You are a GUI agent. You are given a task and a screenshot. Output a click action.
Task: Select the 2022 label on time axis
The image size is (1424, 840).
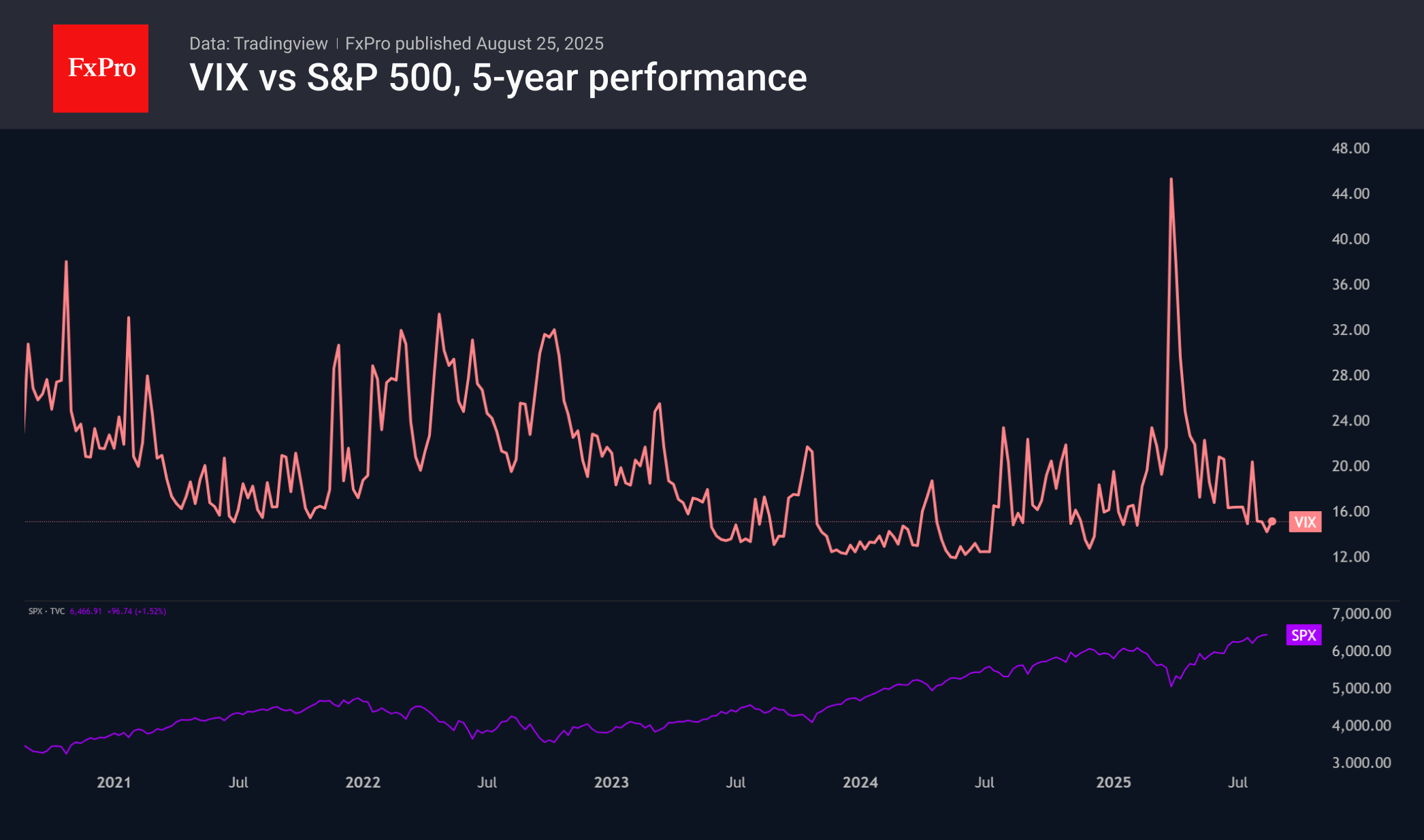coord(362,782)
